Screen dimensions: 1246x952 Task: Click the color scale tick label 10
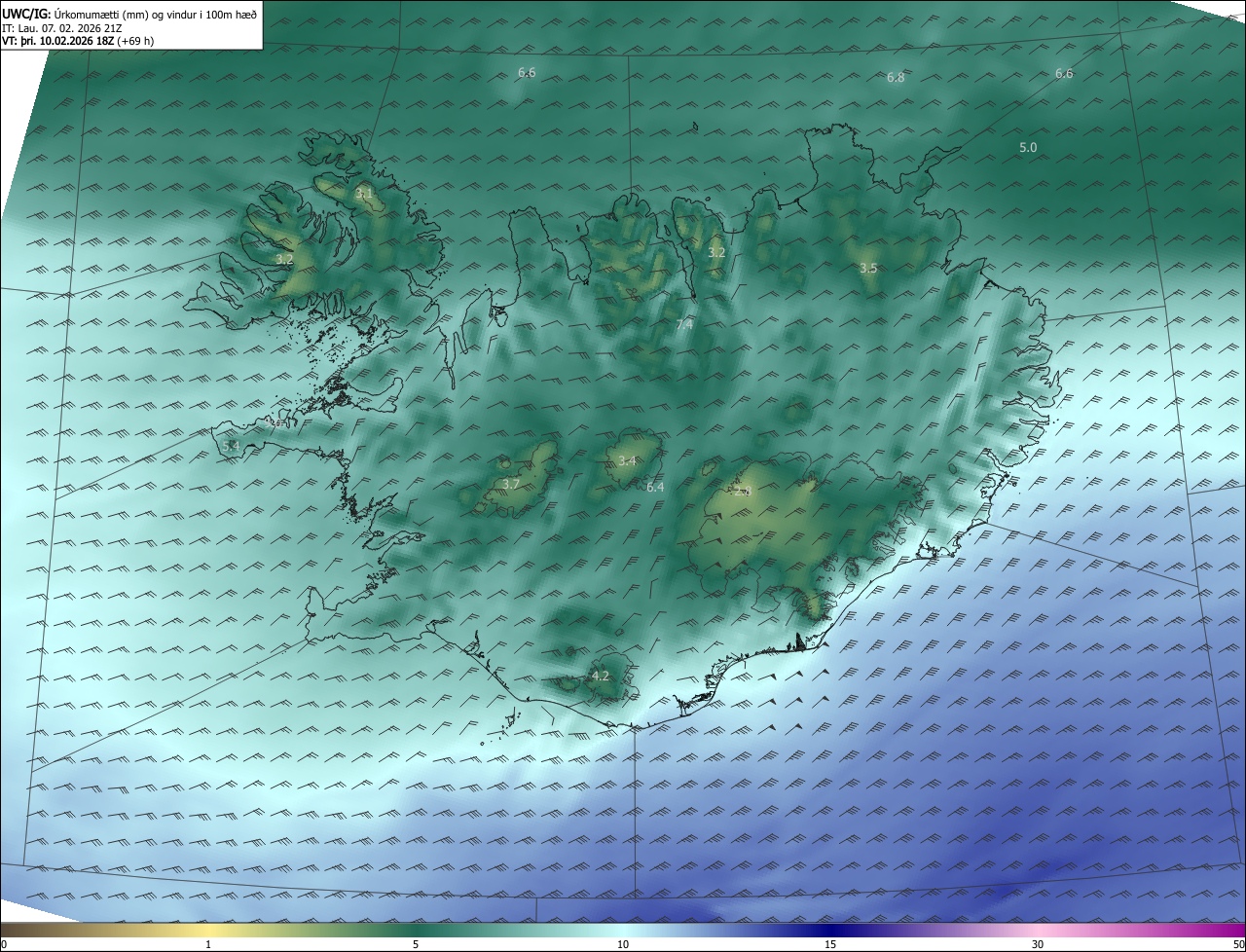coord(623,944)
